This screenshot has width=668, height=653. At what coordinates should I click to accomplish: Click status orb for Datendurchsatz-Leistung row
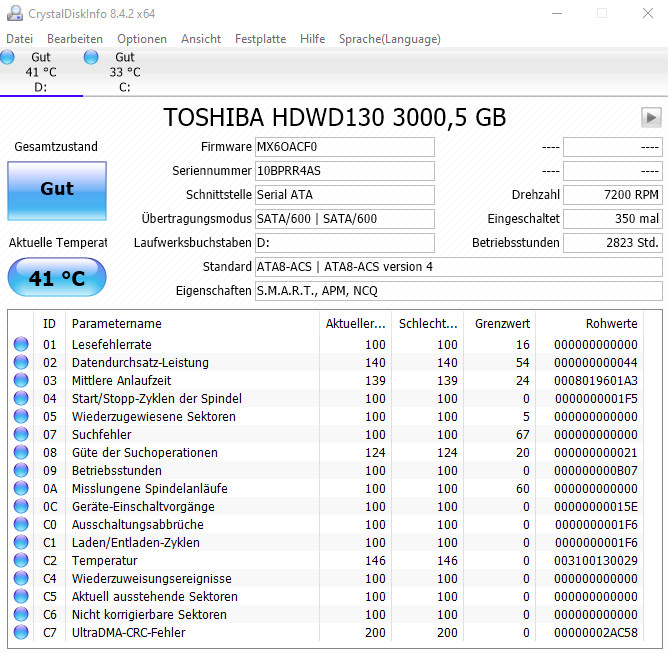coord(21,362)
